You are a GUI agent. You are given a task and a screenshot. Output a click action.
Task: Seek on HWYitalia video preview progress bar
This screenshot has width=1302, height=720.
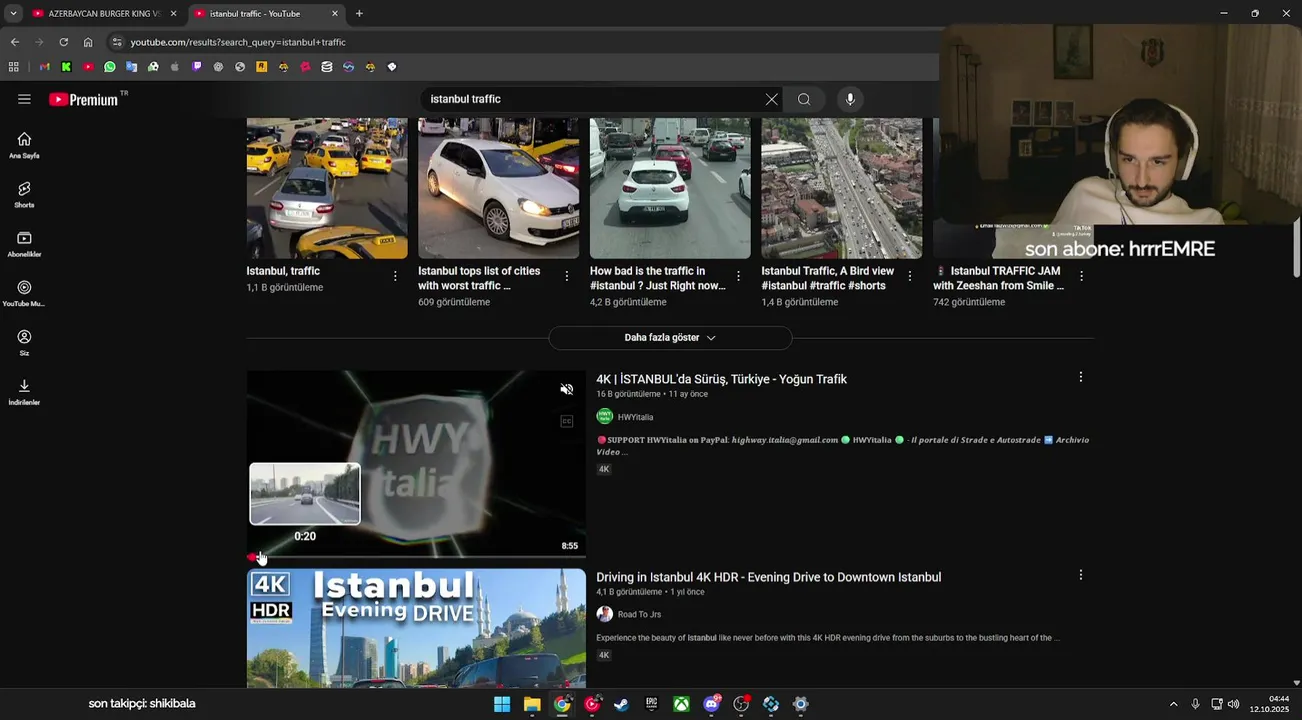416,557
